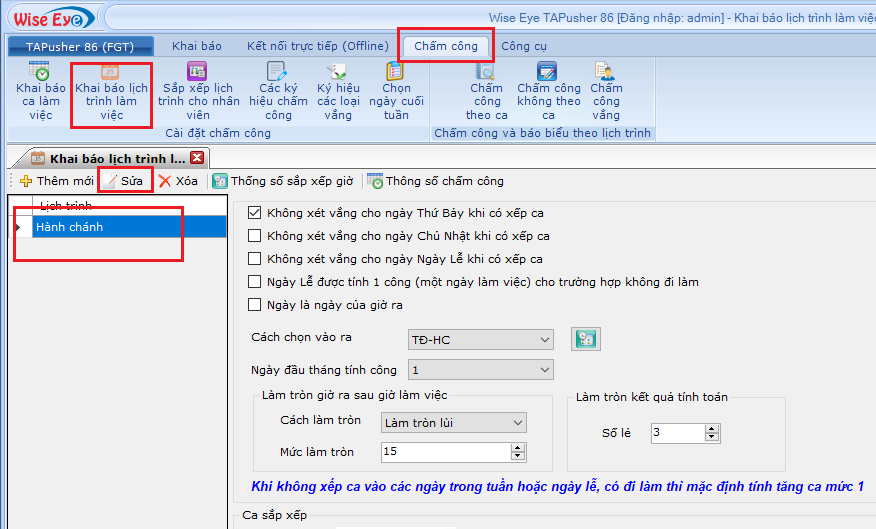Check Ngày là ngày của giờ ra
Screen dimensions: 876x529
click(x=254, y=305)
